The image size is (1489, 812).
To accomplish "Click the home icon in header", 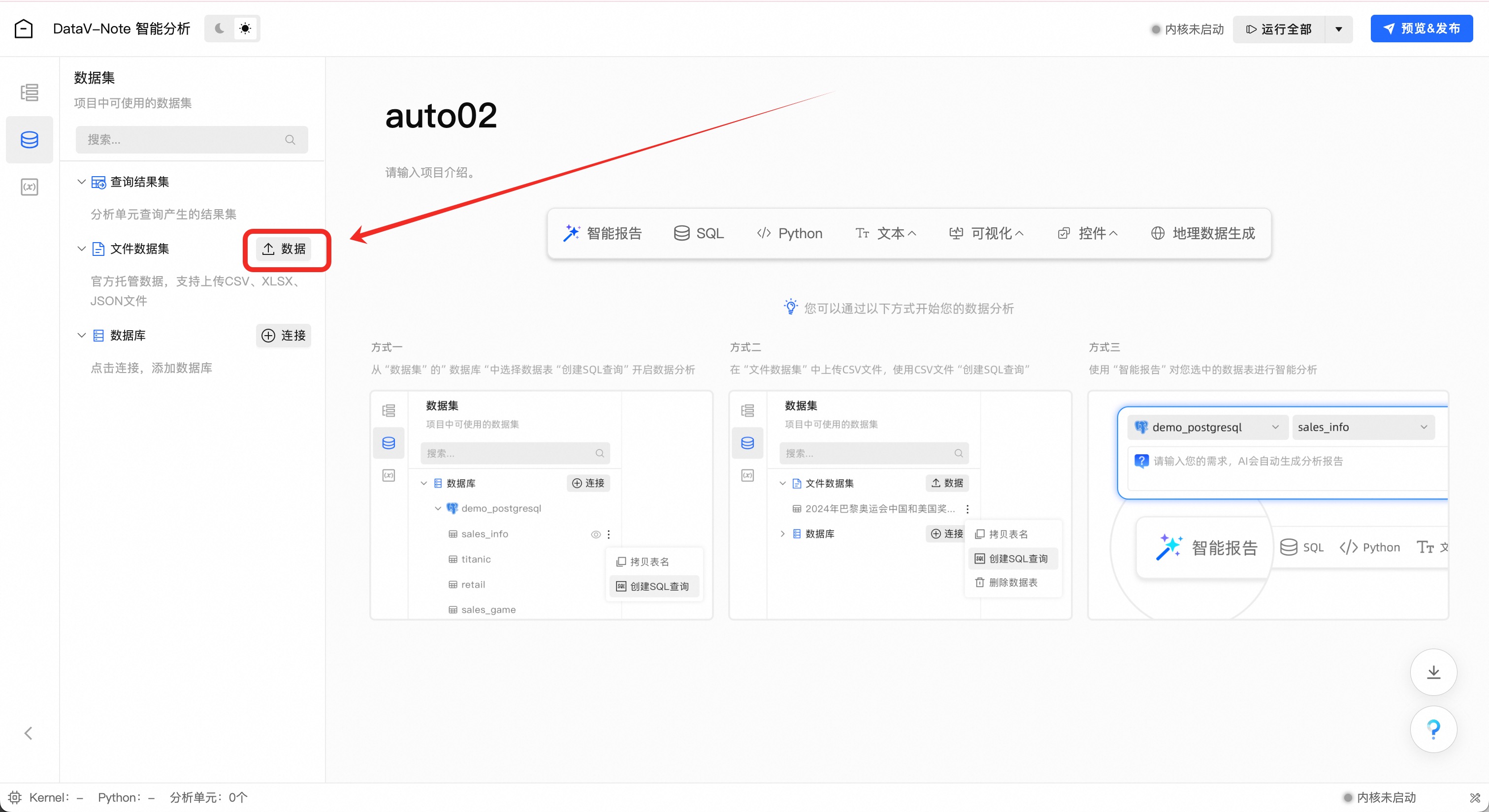I will [x=23, y=29].
